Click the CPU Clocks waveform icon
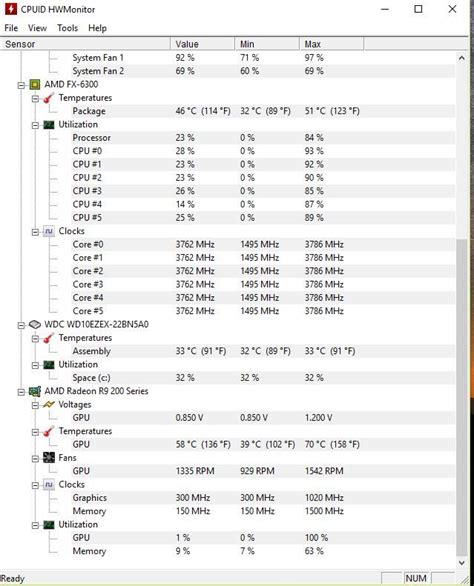Image resolution: width=474 pixels, height=586 pixels. click(x=49, y=231)
